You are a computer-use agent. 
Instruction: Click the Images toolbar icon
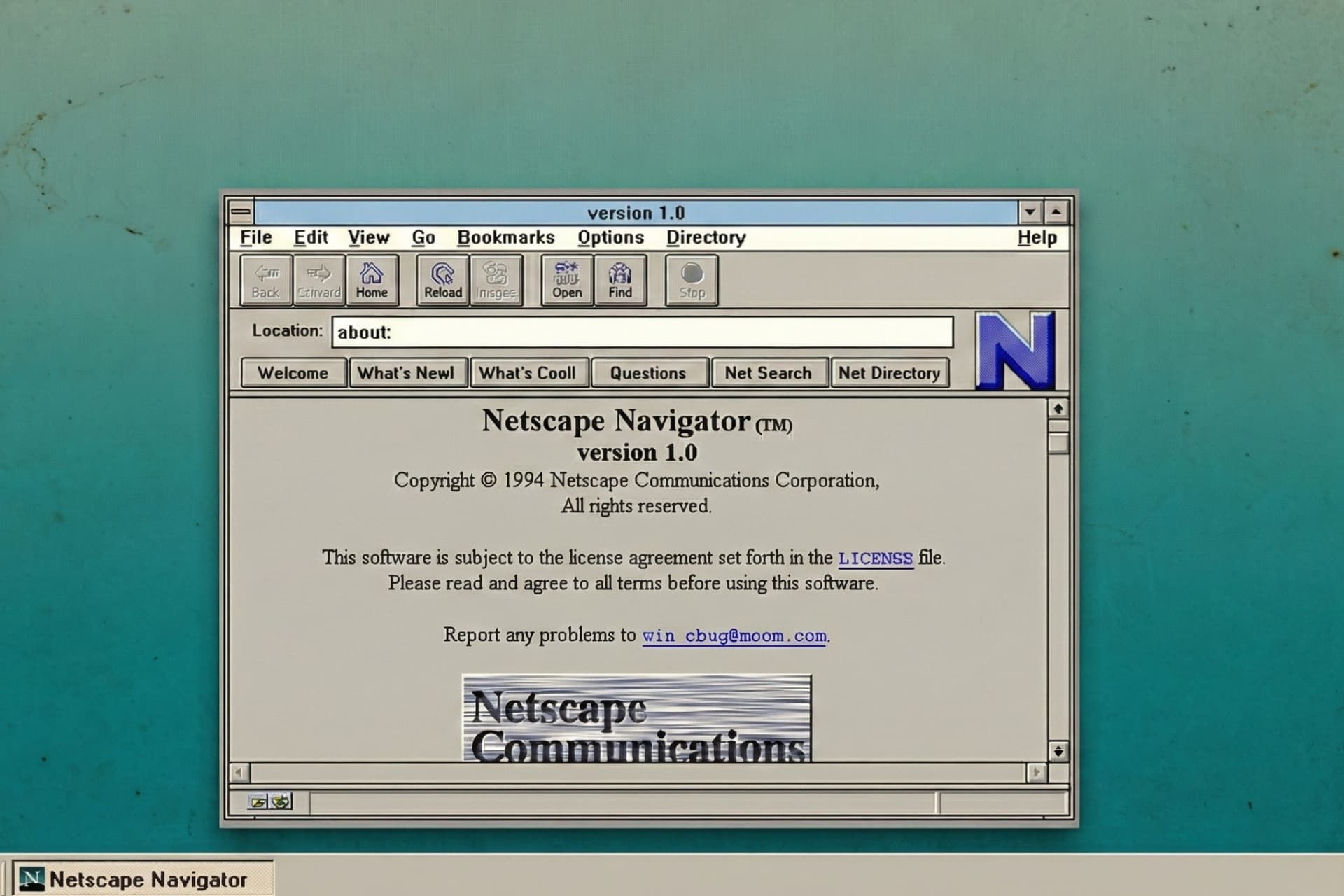496,281
